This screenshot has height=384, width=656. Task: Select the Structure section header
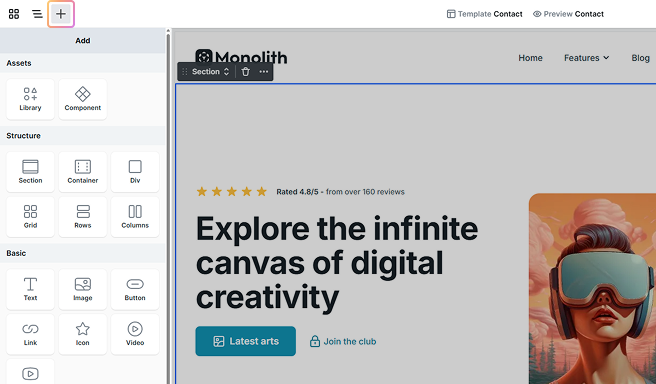click(x=83, y=136)
